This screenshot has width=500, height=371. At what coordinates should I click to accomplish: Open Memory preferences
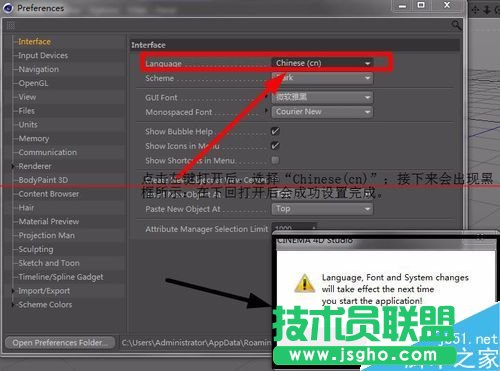[x=34, y=138]
